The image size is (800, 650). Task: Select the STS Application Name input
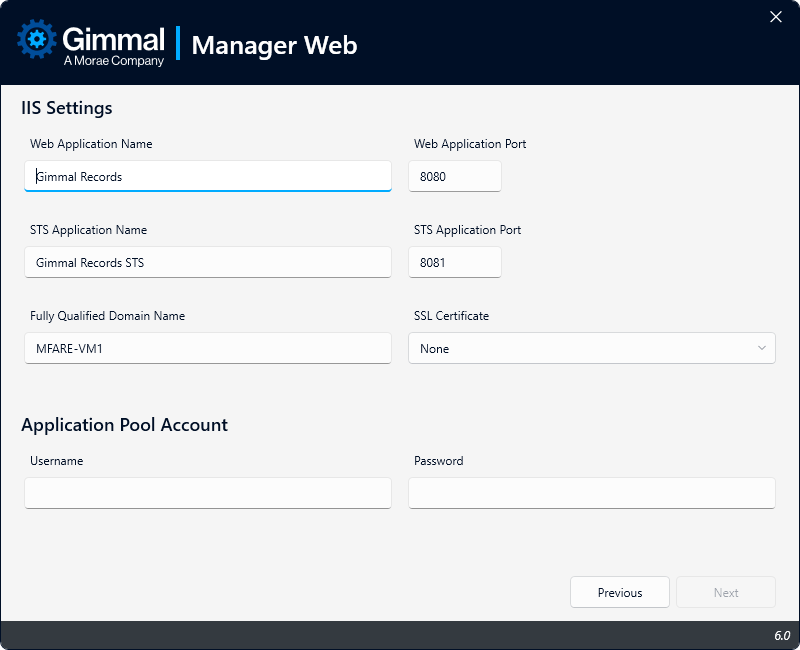pos(208,262)
